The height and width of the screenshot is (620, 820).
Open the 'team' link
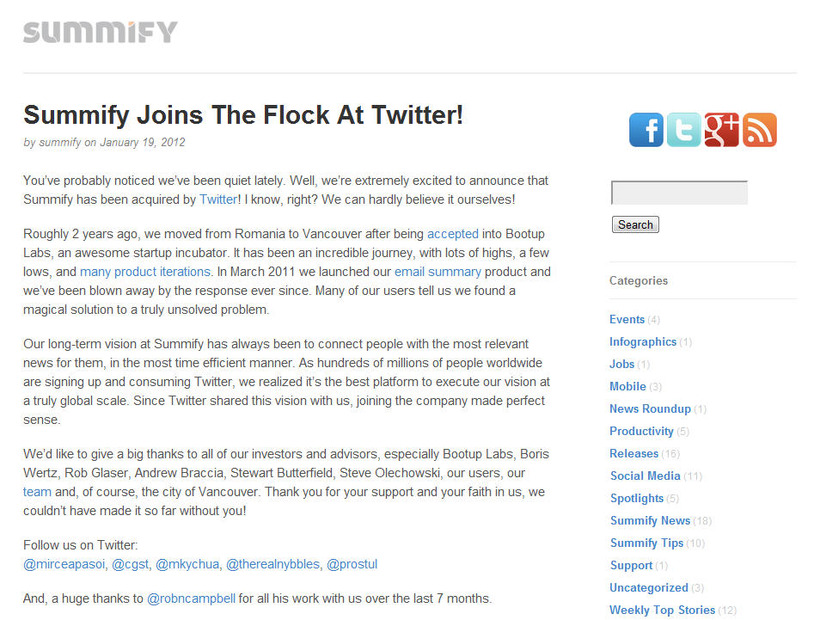pos(37,492)
